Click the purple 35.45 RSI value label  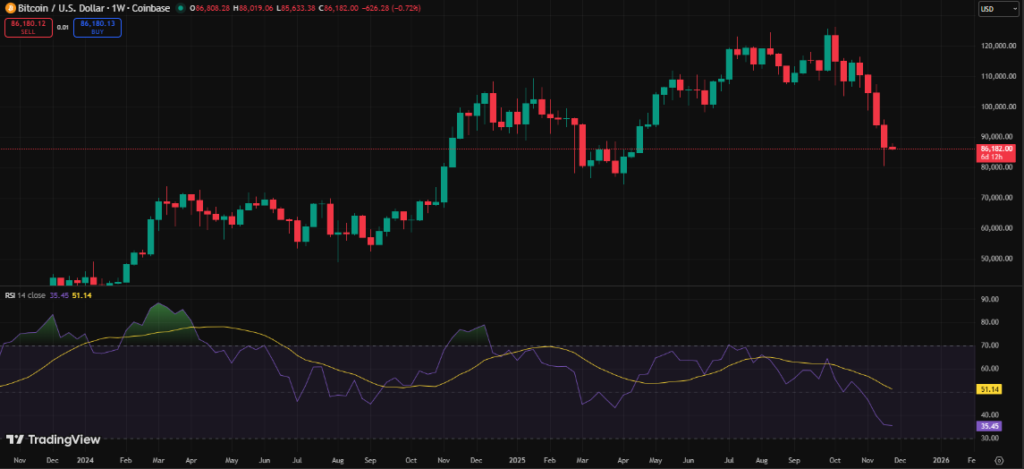991,426
